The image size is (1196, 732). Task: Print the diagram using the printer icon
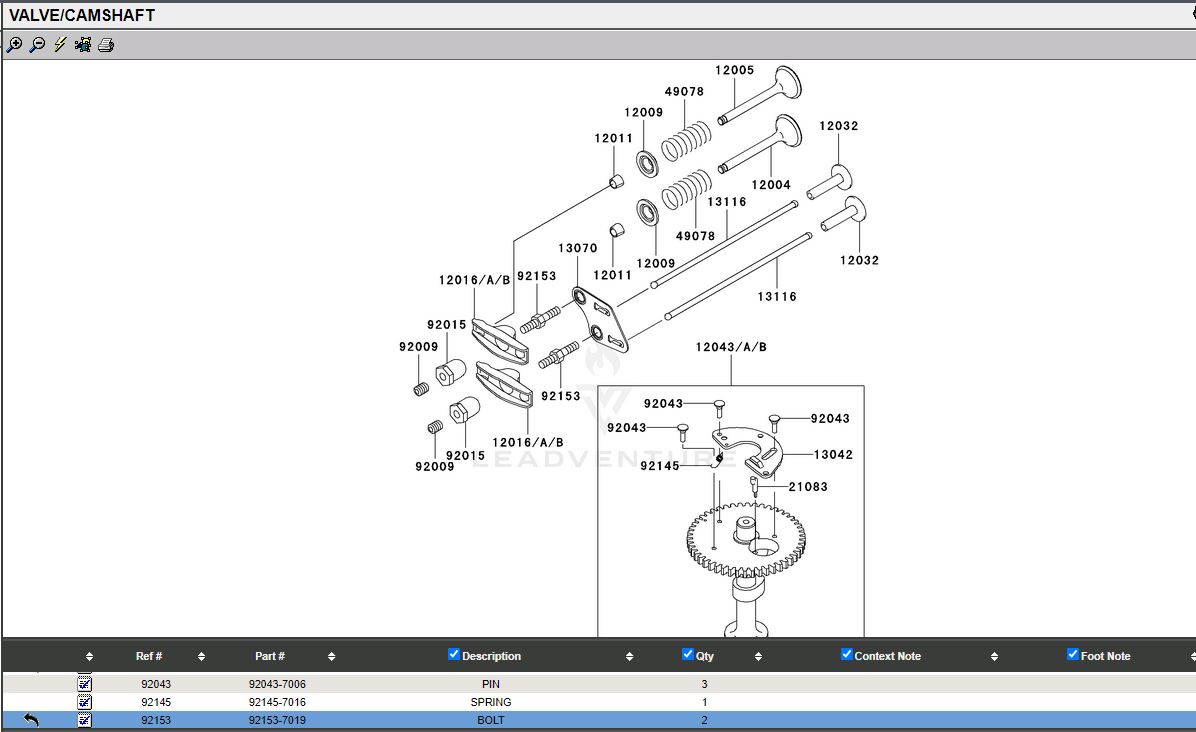[106, 45]
